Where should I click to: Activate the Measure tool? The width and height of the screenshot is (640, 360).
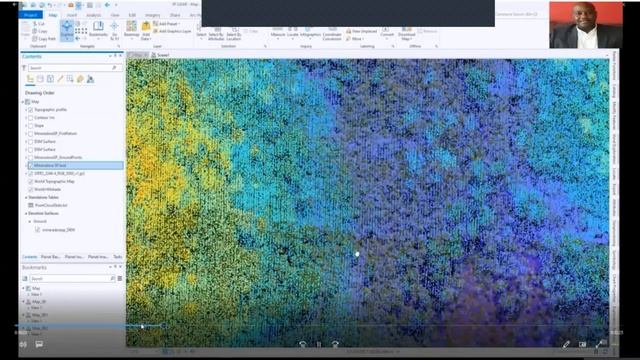click(x=278, y=33)
